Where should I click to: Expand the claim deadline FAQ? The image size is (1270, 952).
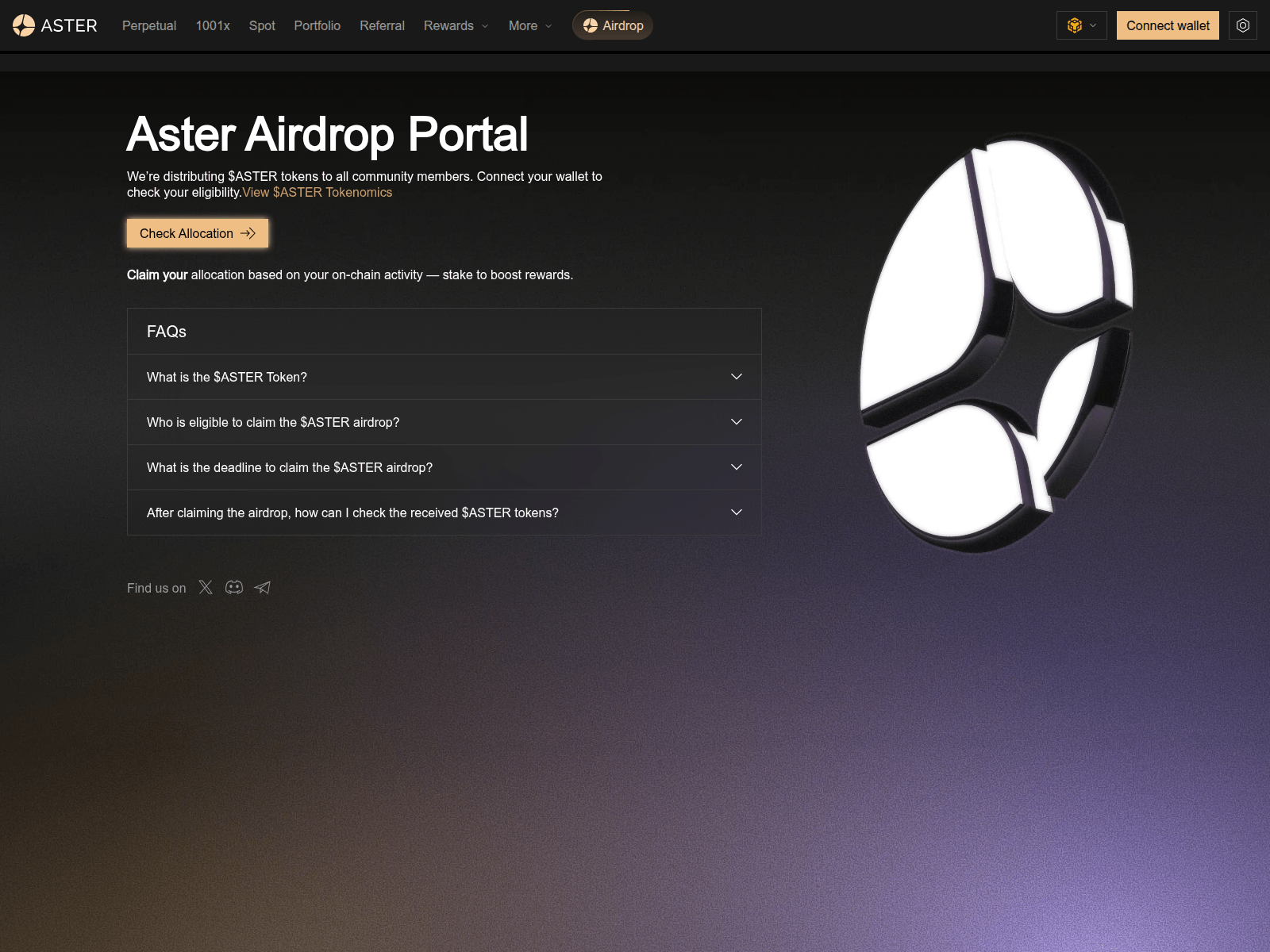[x=443, y=467]
